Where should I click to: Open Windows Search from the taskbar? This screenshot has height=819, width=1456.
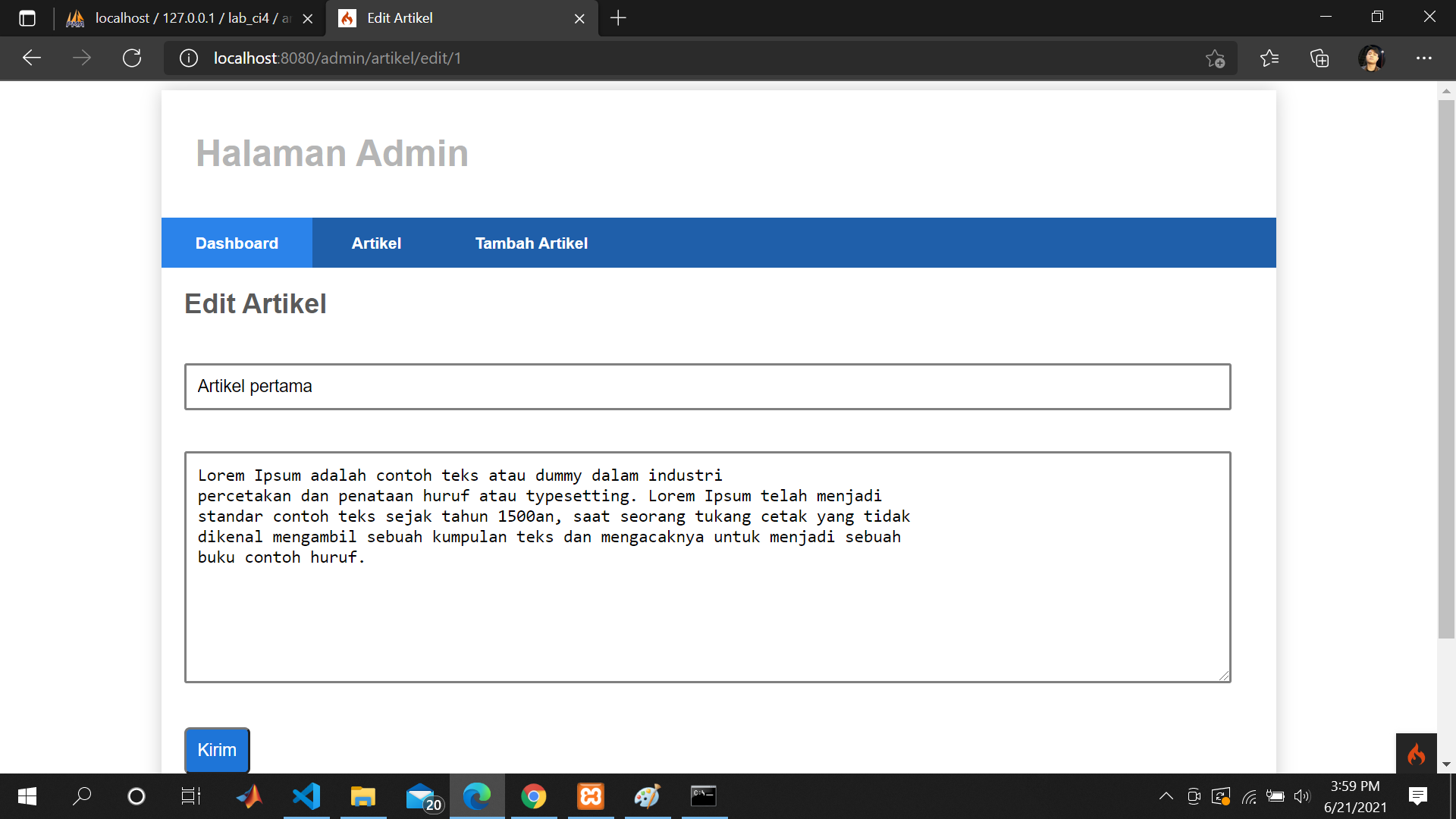click(x=83, y=796)
